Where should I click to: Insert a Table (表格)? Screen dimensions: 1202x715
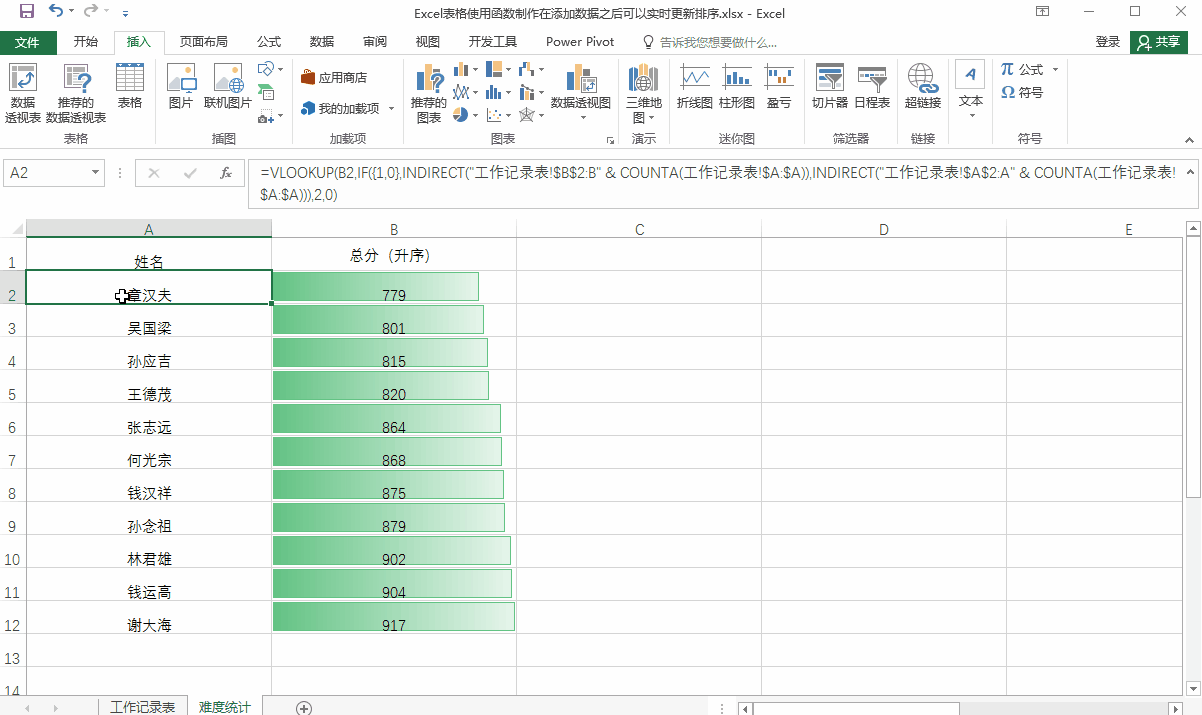coord(130,87)
